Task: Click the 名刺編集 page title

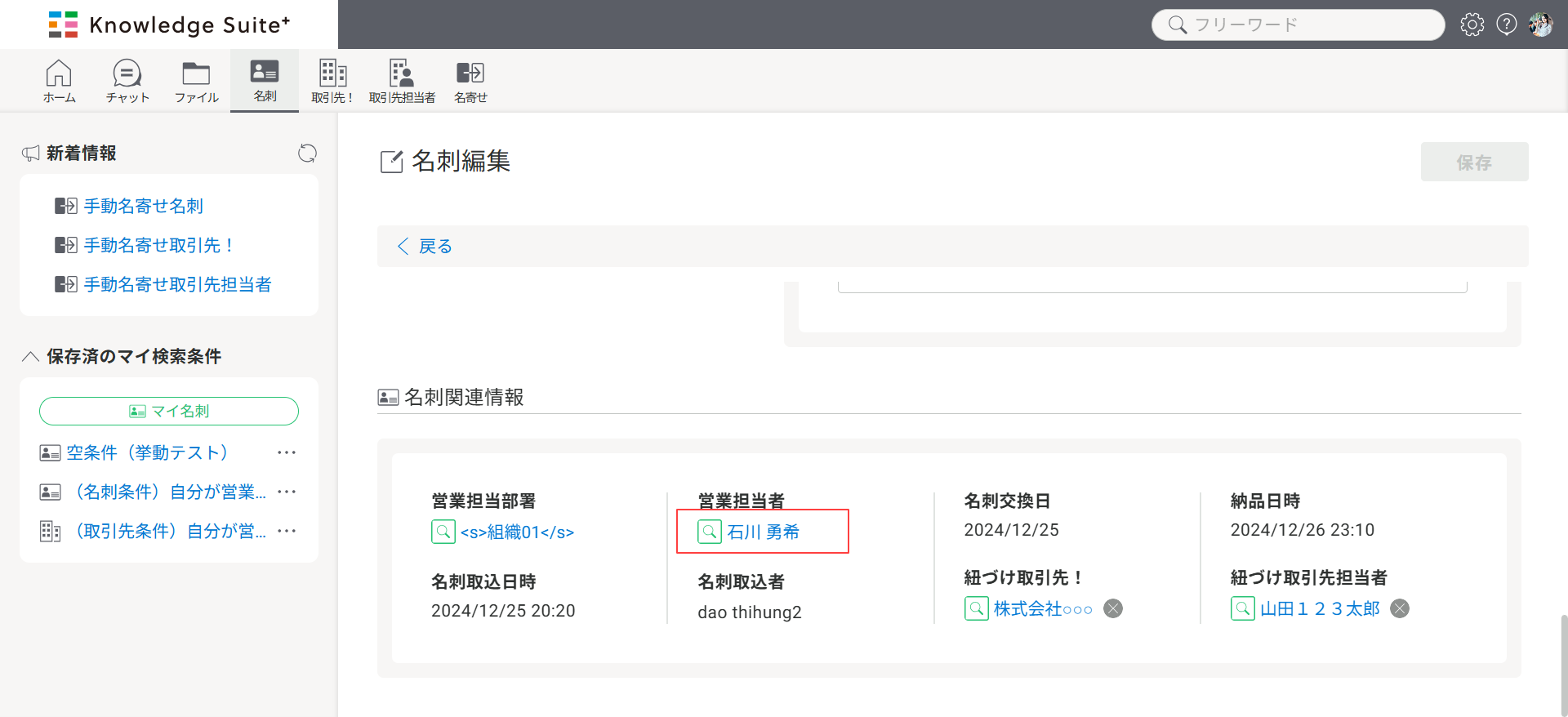Action: point(461,161)
